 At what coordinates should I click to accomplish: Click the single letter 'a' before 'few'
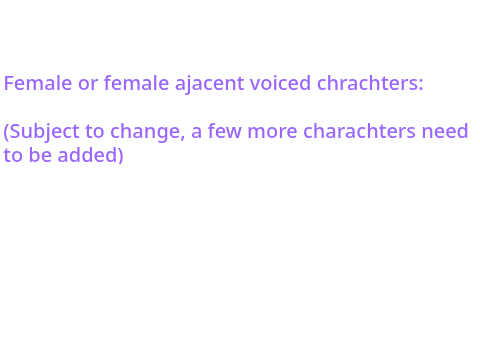pos(196,133)
